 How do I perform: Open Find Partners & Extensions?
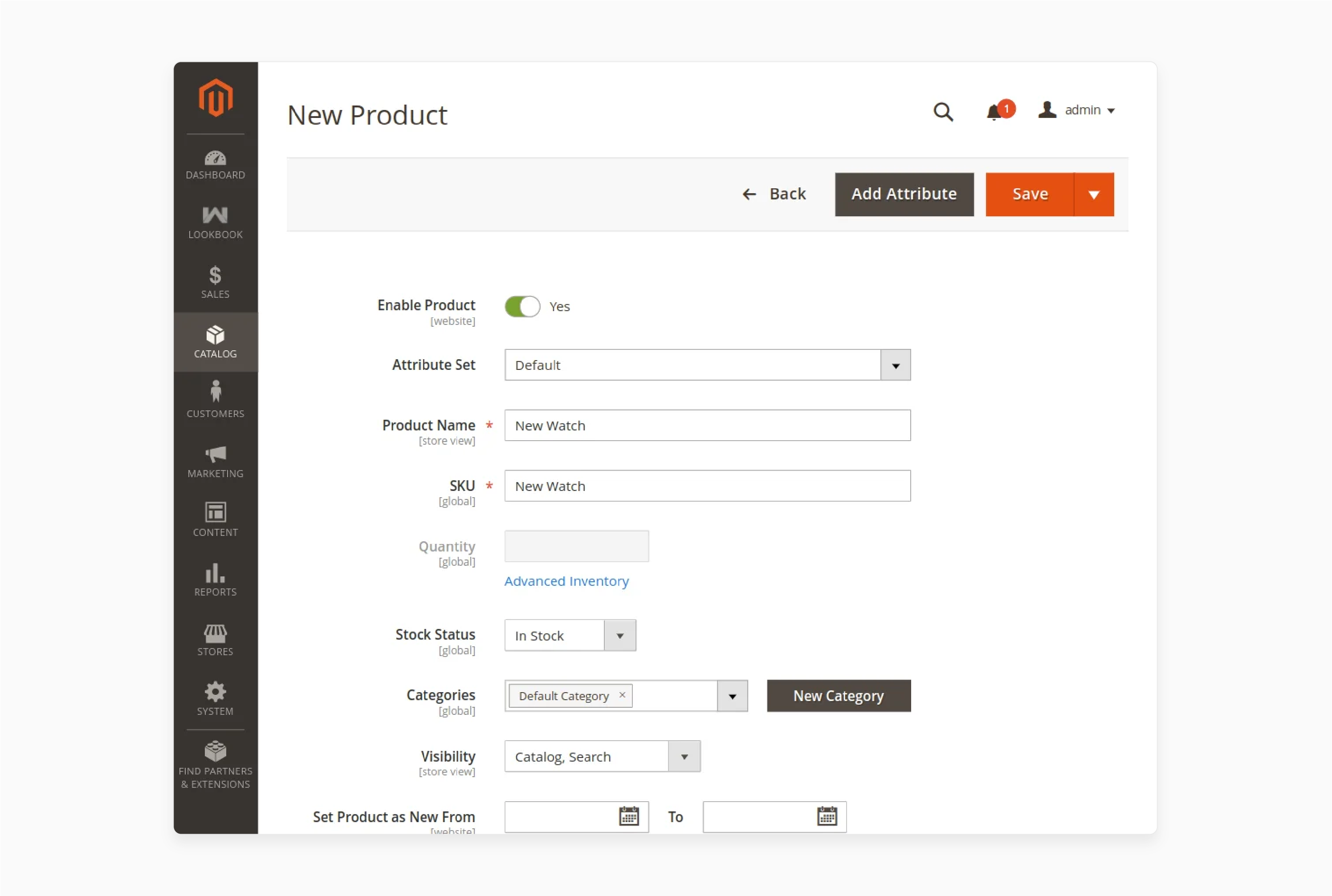(x=216, y=766)
